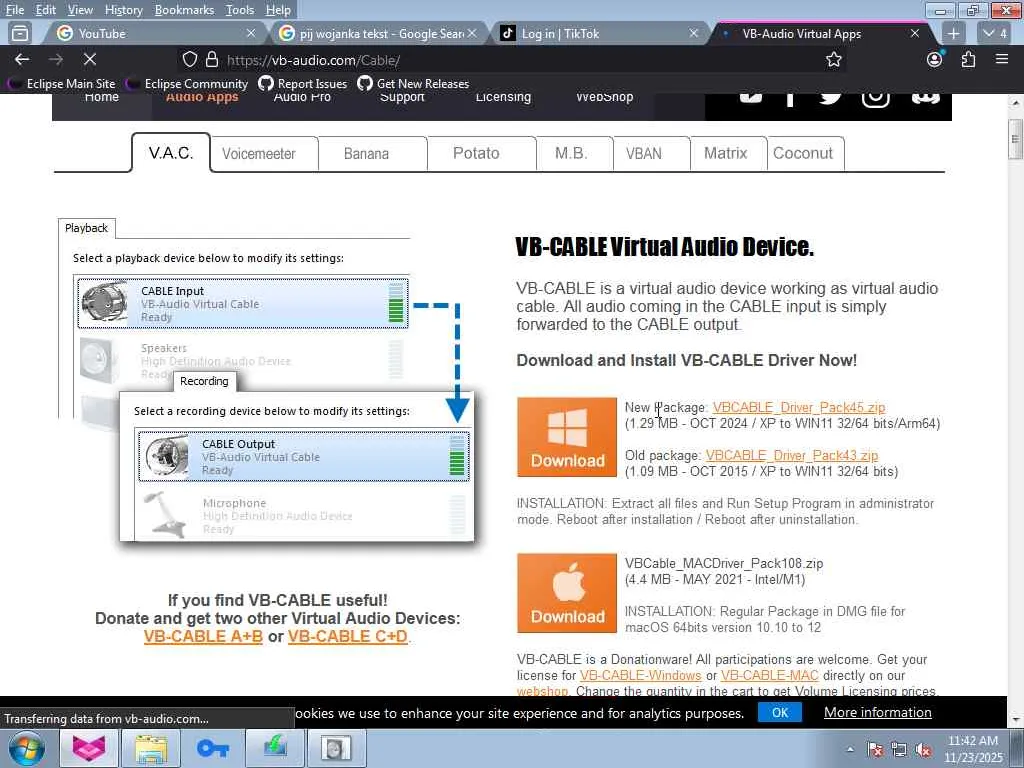Screen dimensions: 1024x768
Task: Click the page vertical scrollbar thumb
Action: (1014, 138)
